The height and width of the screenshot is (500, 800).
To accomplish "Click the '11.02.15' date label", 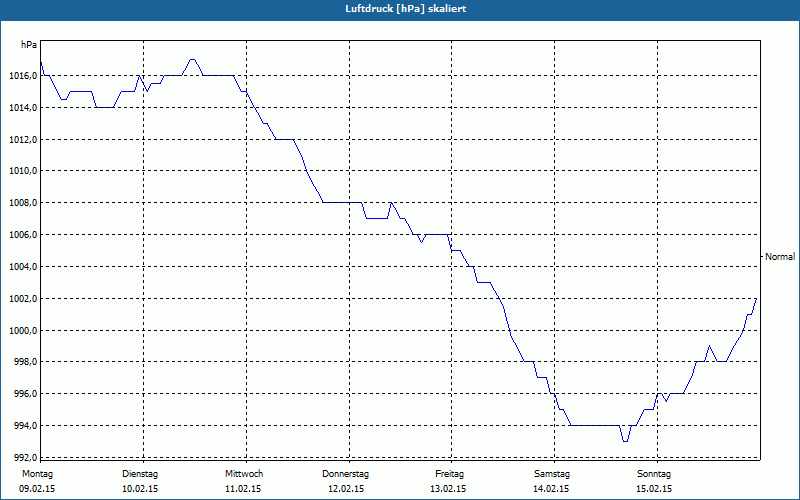I will click(243, 489).
